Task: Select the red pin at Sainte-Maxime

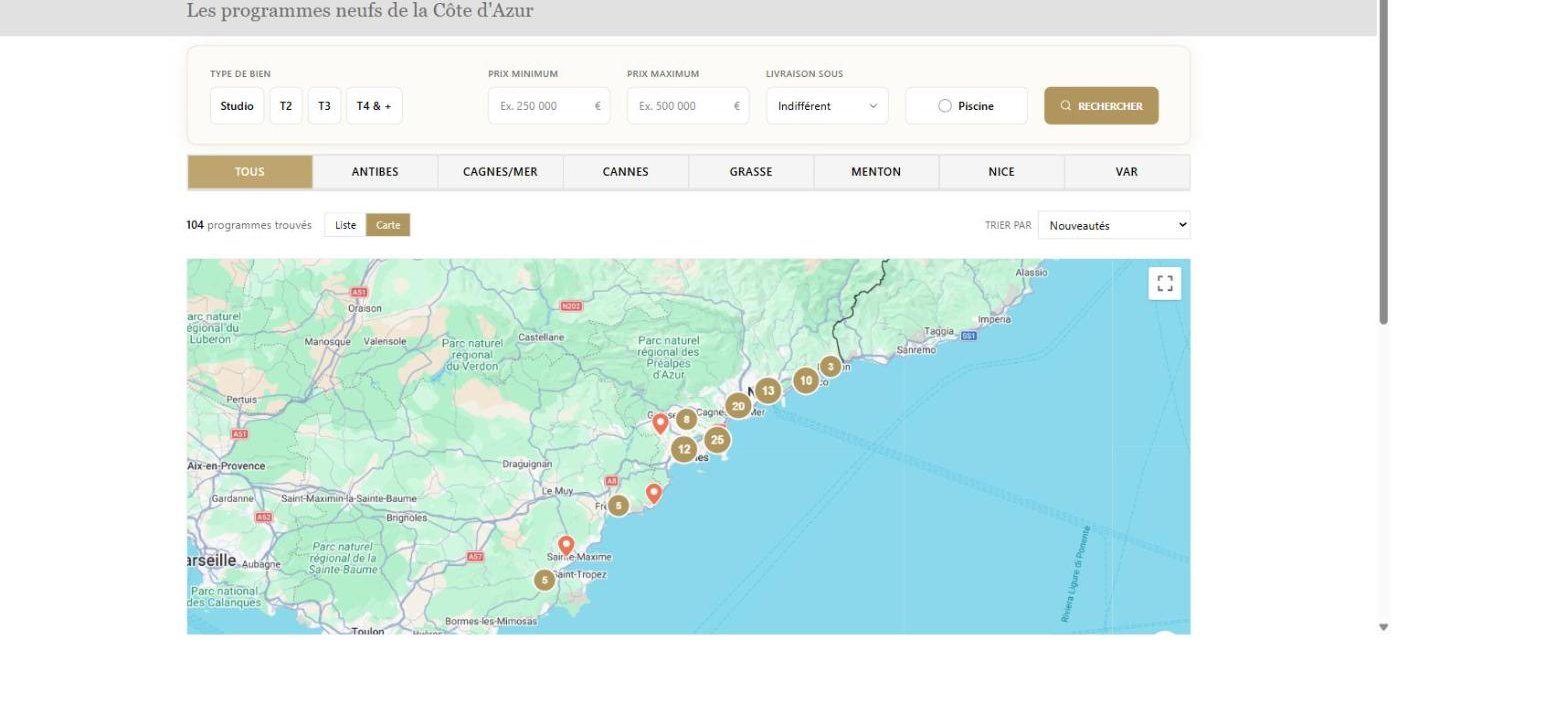Action: (x=566, y=546)
